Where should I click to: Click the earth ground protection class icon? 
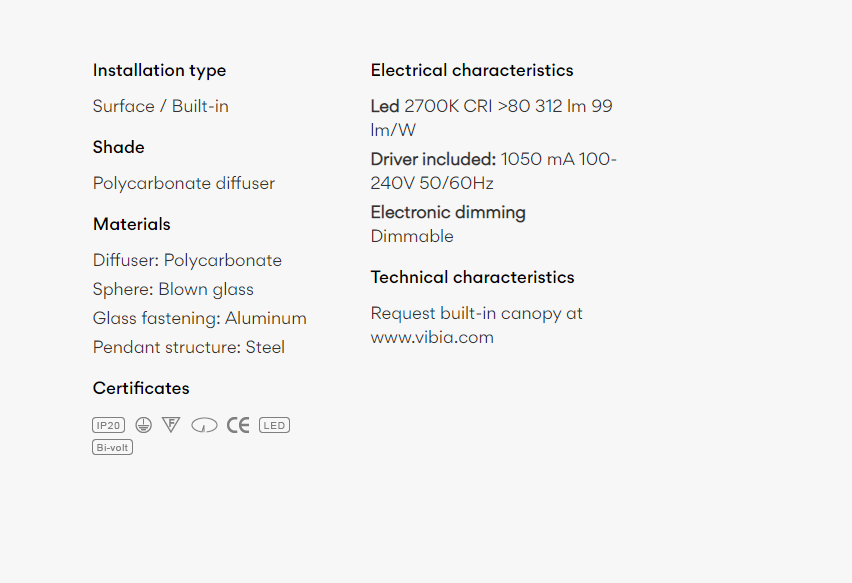click(143, 425)
